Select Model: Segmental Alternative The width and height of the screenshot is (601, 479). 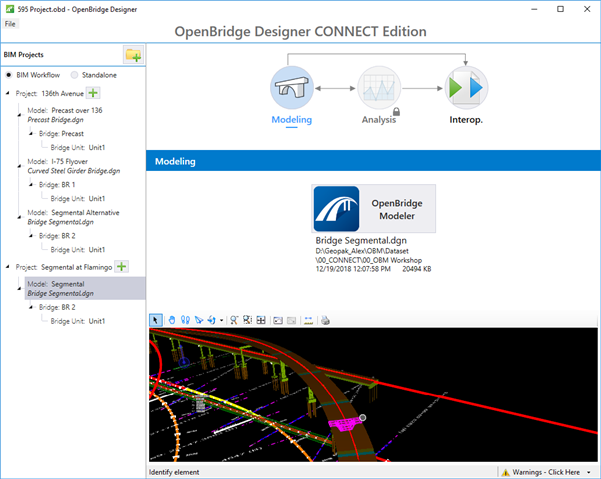73,217
